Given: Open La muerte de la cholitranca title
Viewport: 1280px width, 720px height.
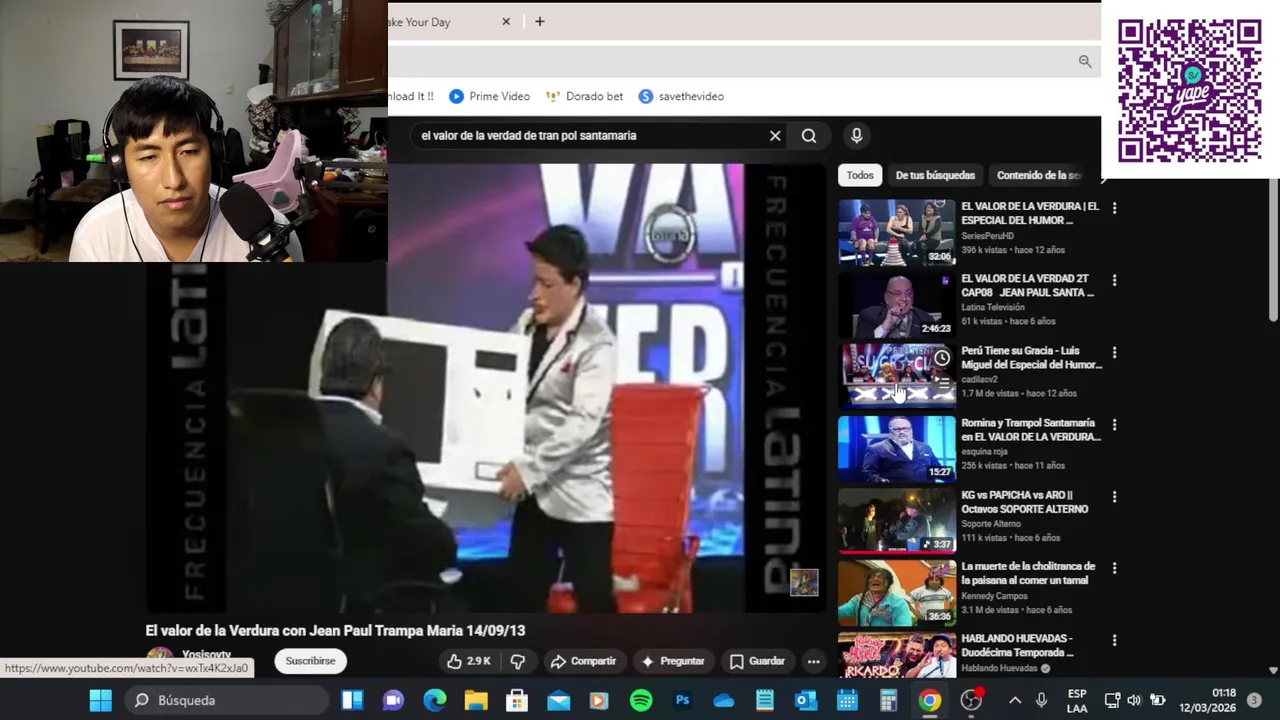Looking at the screenshot, I should click(1028, 573).
